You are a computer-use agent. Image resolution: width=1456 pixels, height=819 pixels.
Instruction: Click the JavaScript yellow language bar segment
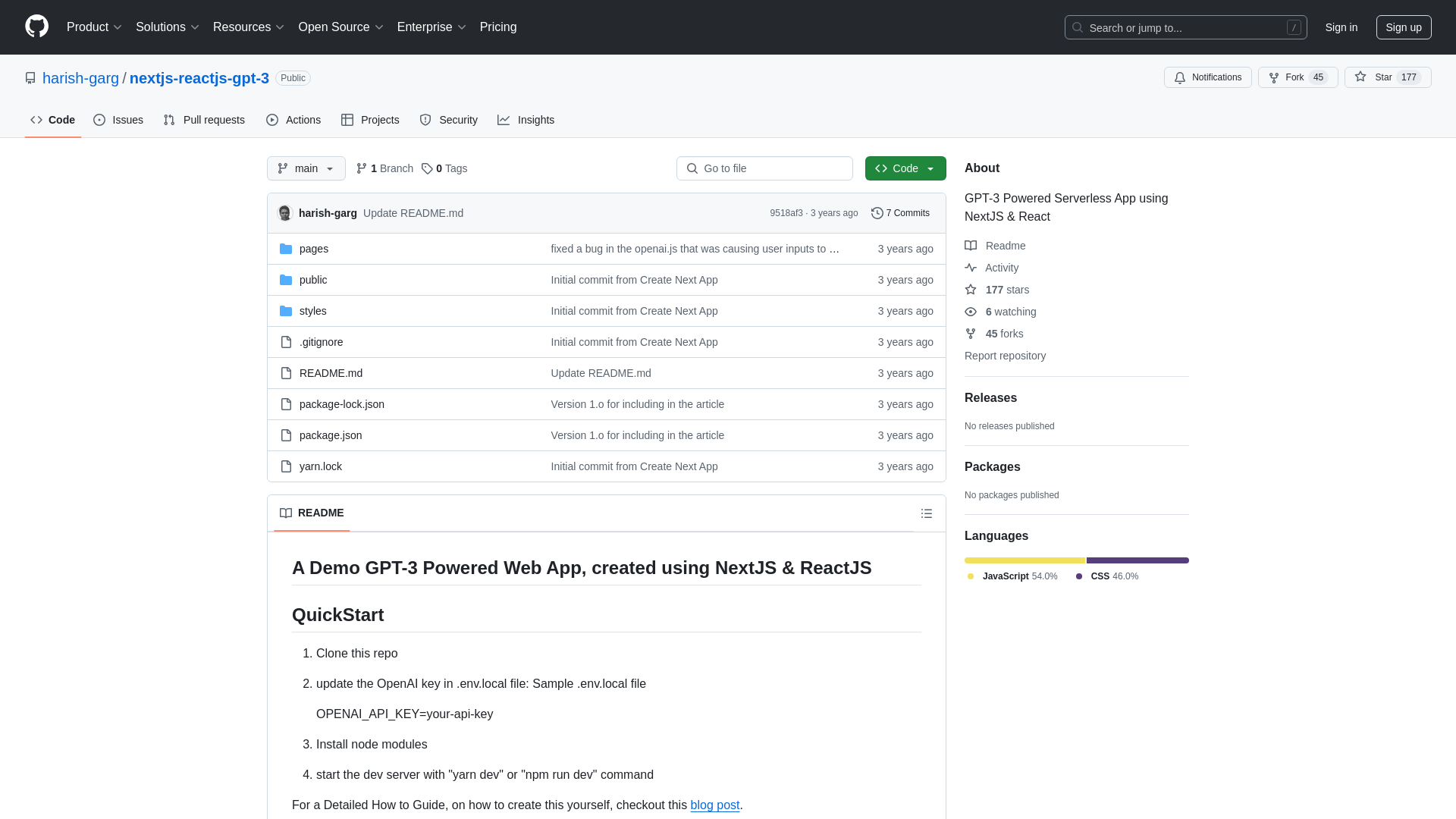pyautogui.click(x=1025, y=560)
